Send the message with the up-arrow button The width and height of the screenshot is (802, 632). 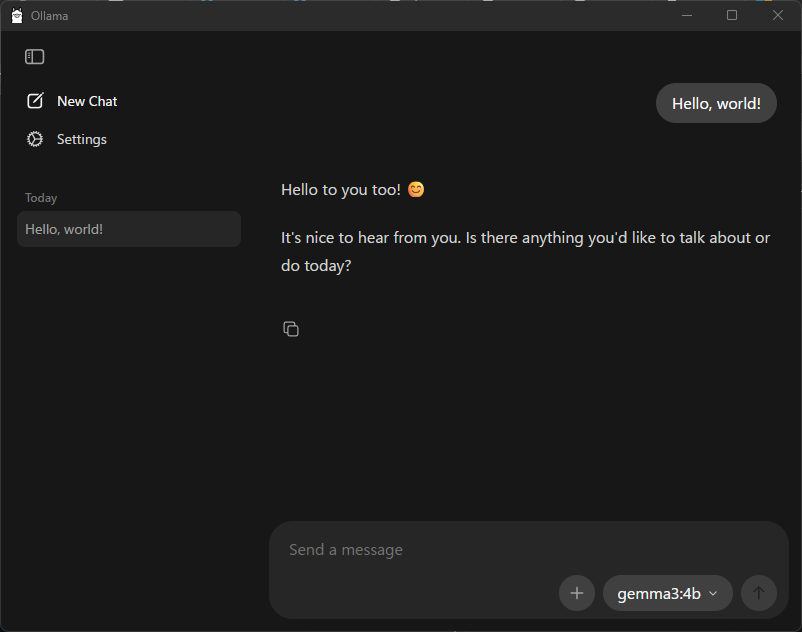click(x=759, y=593)
